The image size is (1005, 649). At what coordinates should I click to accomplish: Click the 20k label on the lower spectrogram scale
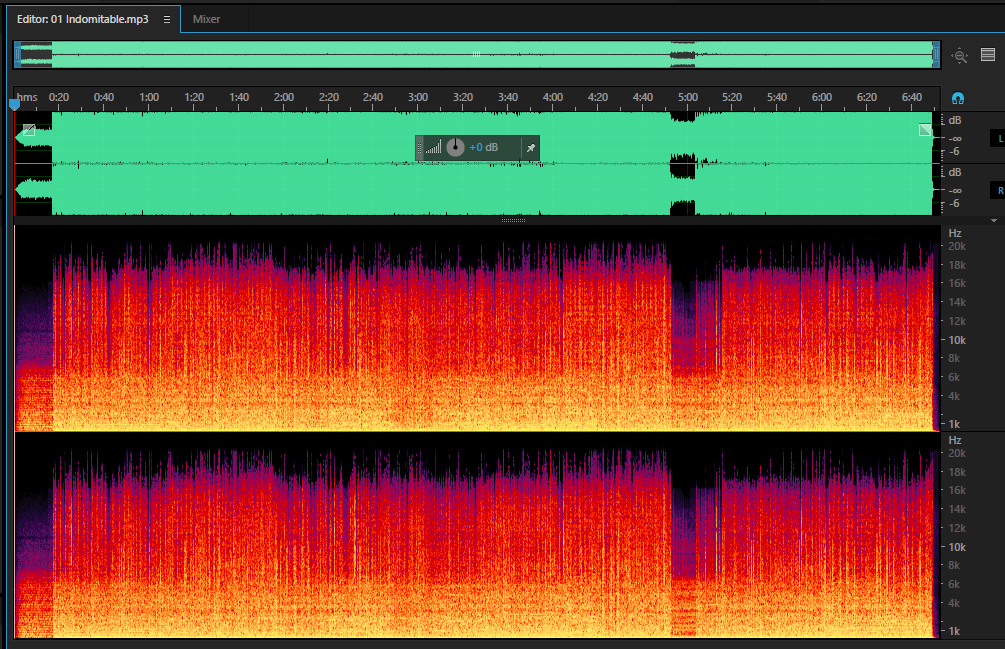coord(957,454)
